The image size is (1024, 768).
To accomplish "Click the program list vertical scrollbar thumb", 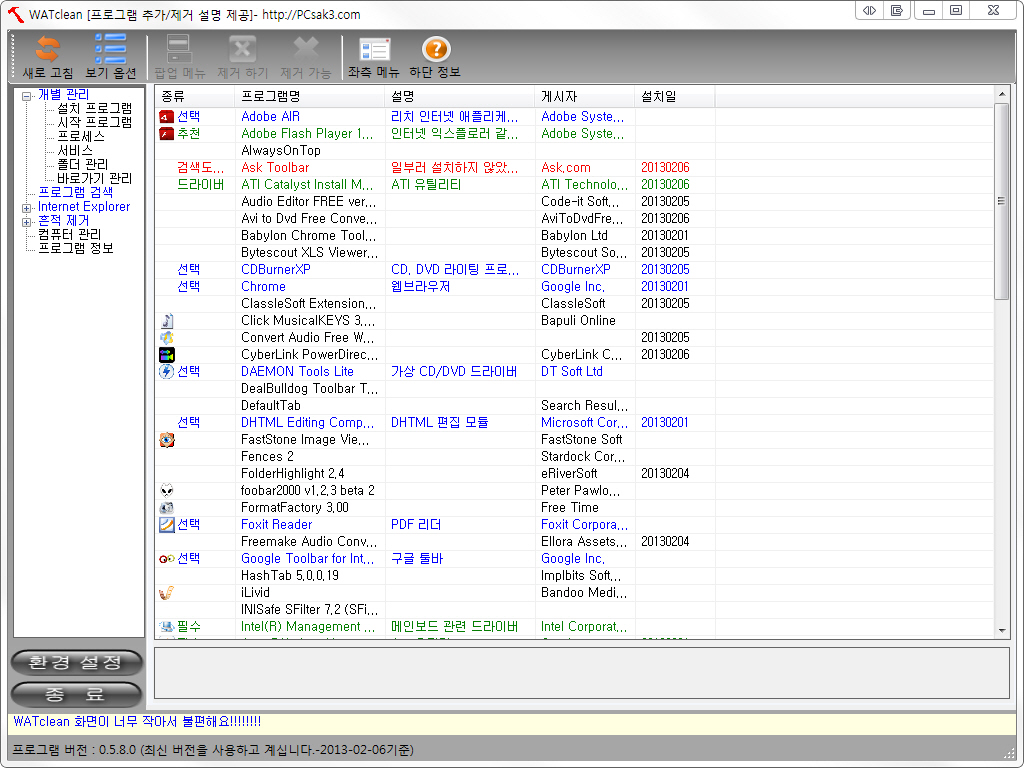I will pyautogui.click(x=1001, y=202).
